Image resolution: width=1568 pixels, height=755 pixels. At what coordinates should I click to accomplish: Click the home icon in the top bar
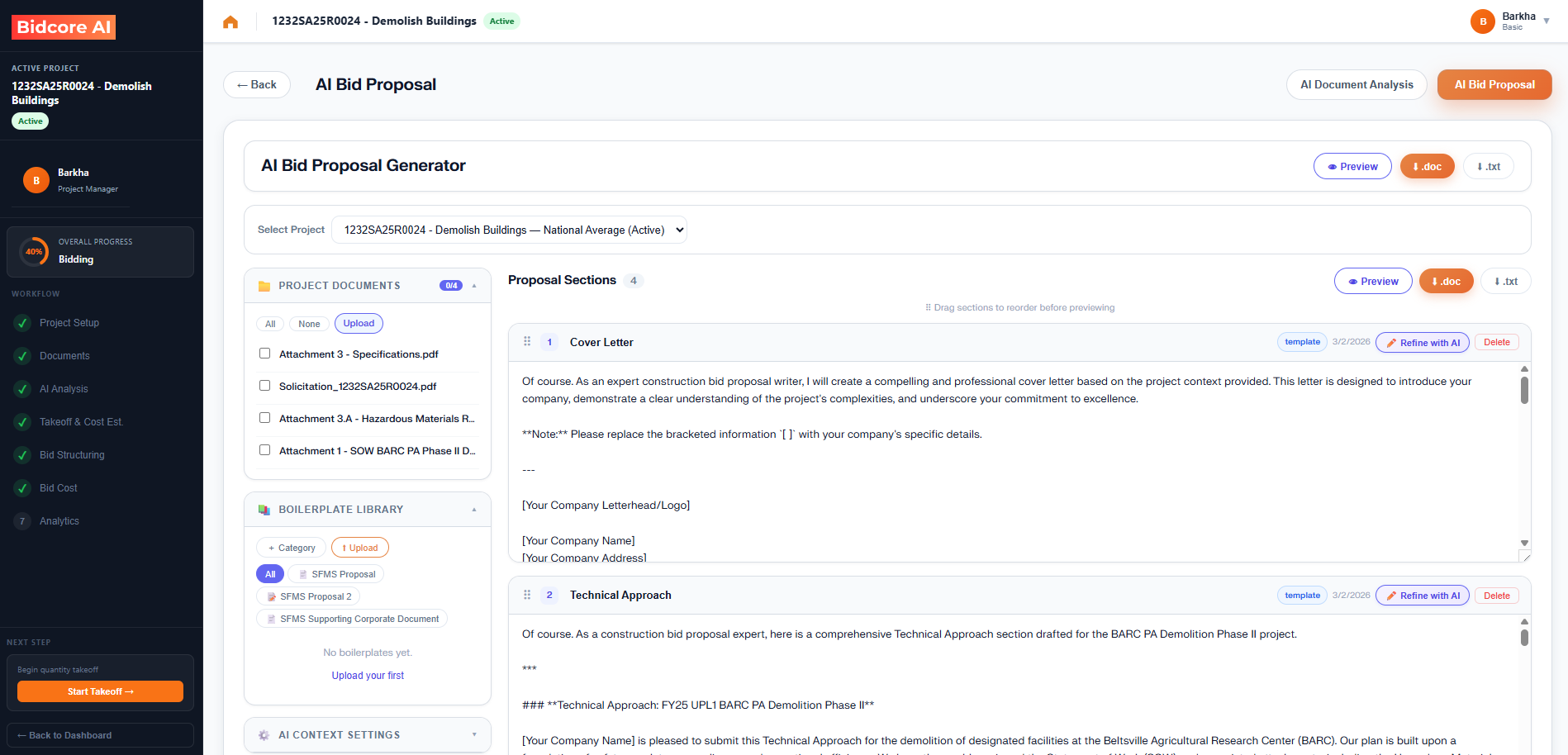coord(230,21)
